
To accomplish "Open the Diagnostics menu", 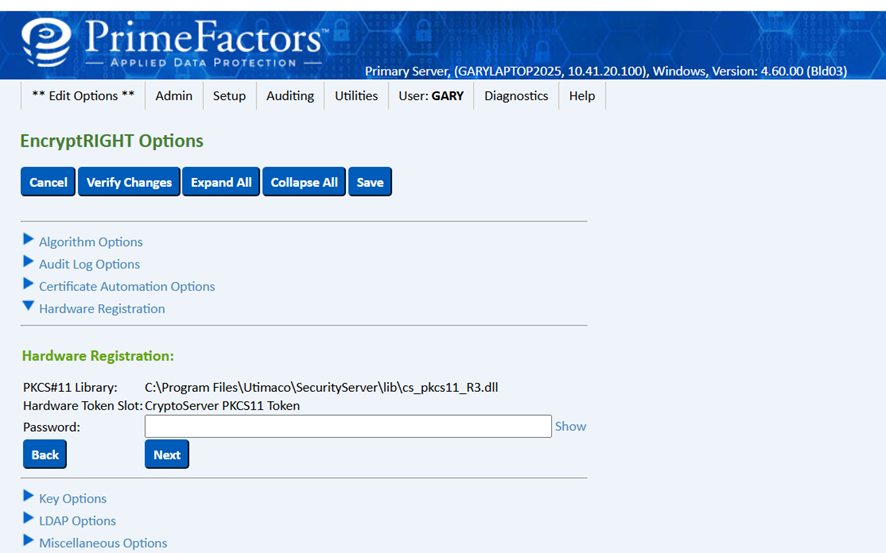I will [x=516, y=96].
